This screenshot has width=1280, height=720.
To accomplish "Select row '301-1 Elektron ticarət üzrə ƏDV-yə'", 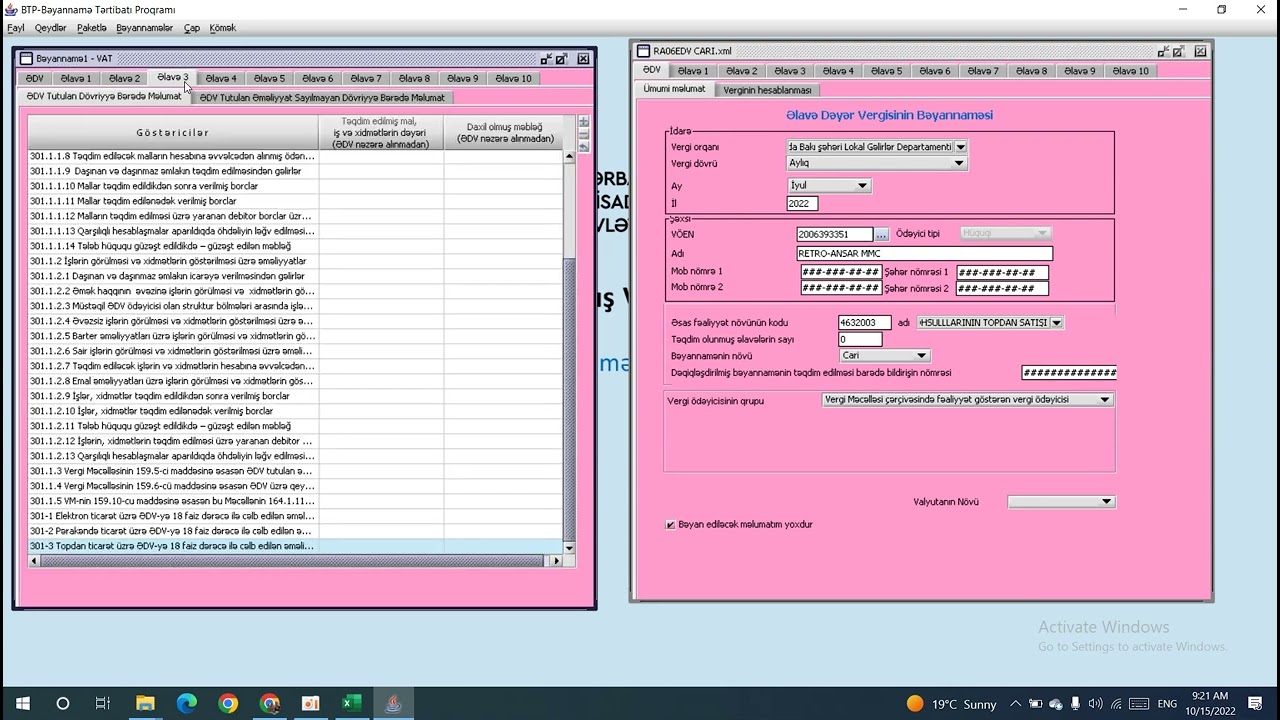I will (296, 516).
